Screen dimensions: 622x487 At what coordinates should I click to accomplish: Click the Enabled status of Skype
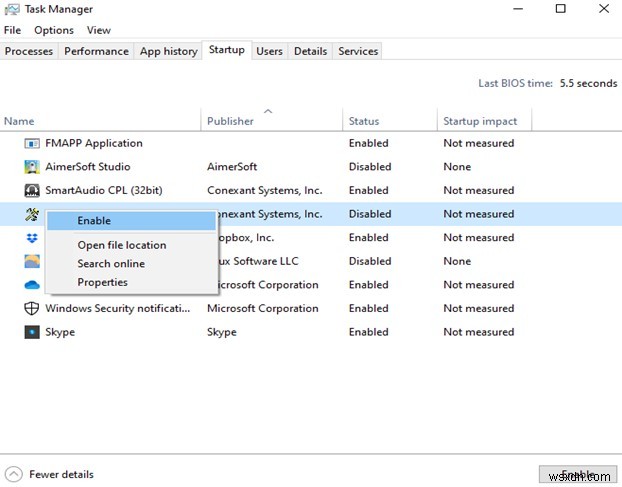tap(369, 332)
